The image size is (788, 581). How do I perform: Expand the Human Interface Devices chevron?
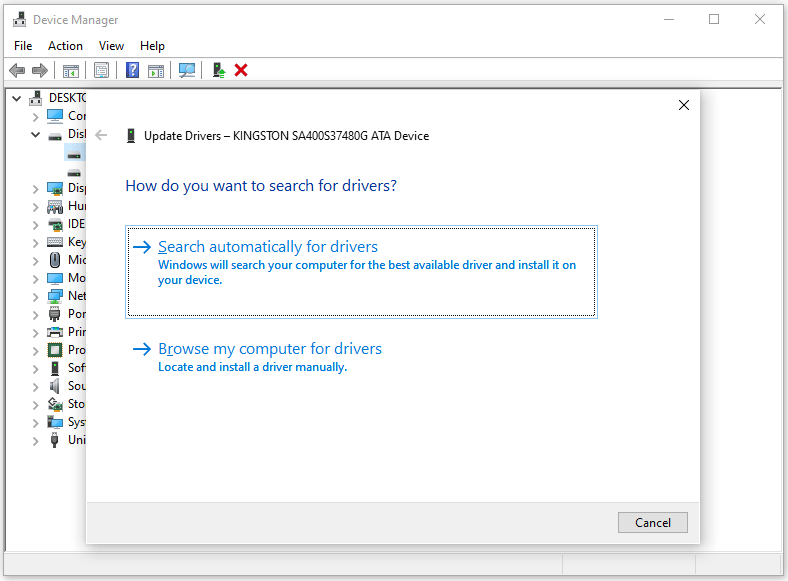35,207
